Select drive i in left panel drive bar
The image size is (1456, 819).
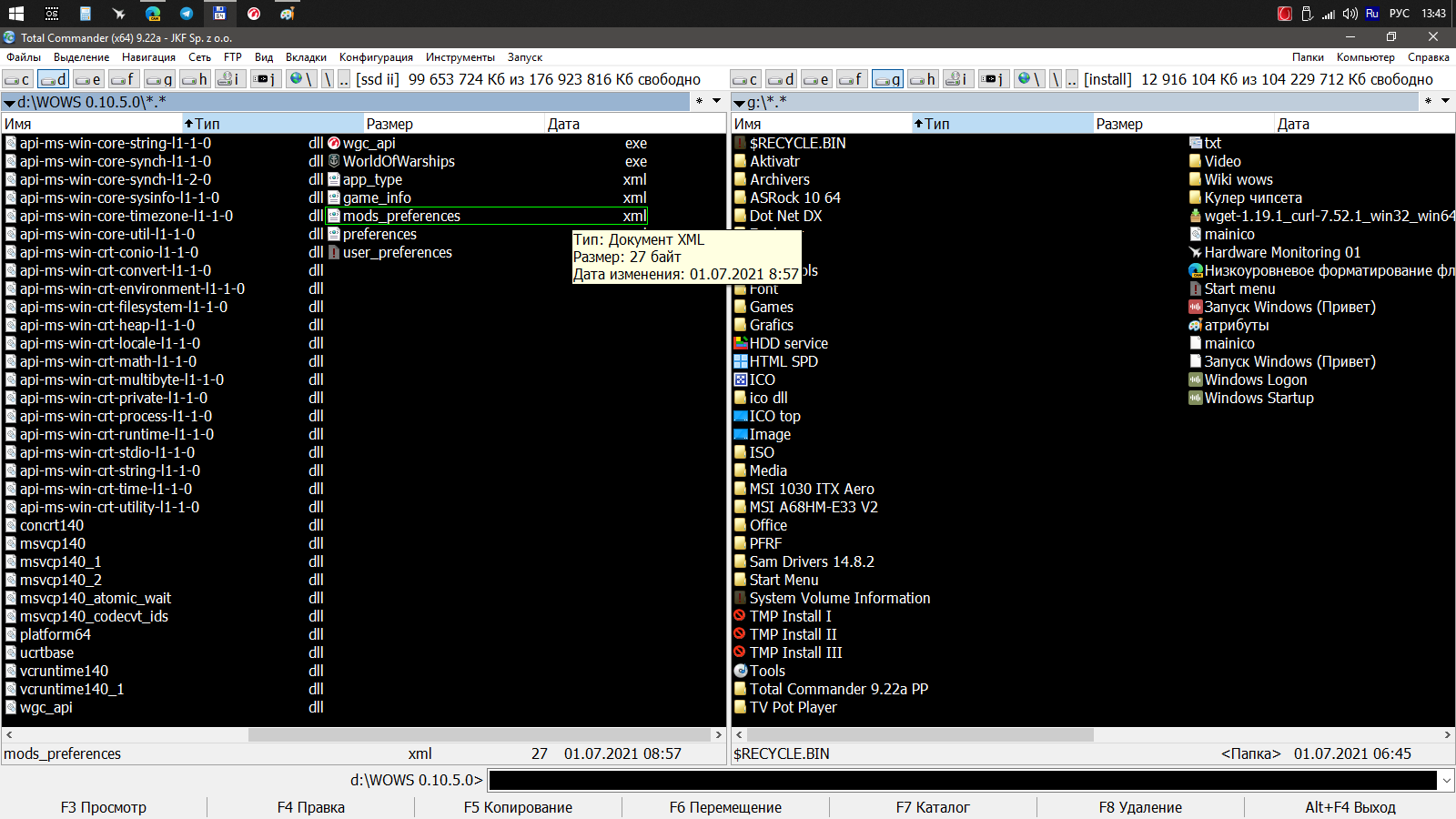point(230,79)
